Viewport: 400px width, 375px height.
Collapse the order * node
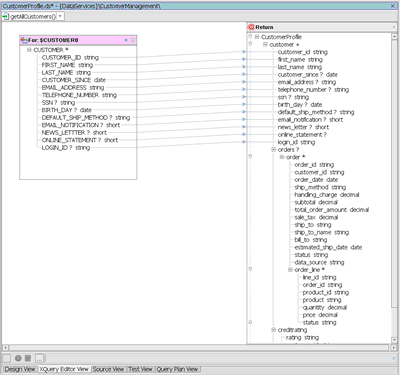pos(282,157)
